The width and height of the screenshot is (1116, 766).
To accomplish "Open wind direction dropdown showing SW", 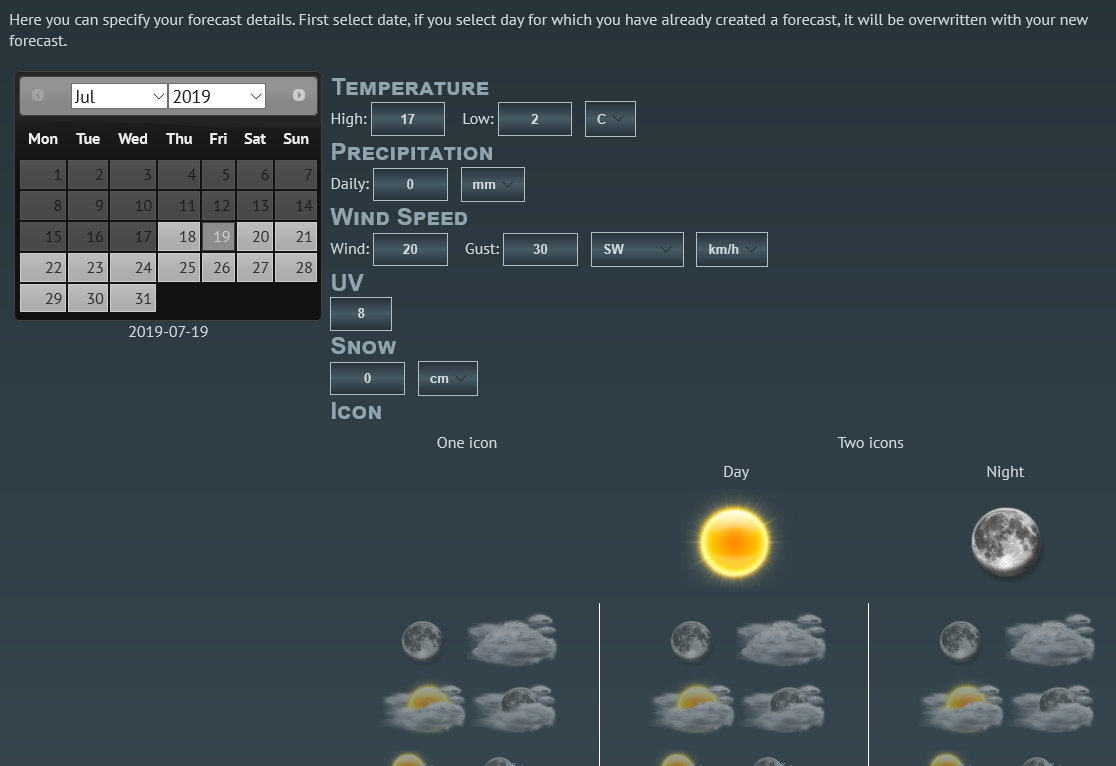I will [x=637, y=249].
